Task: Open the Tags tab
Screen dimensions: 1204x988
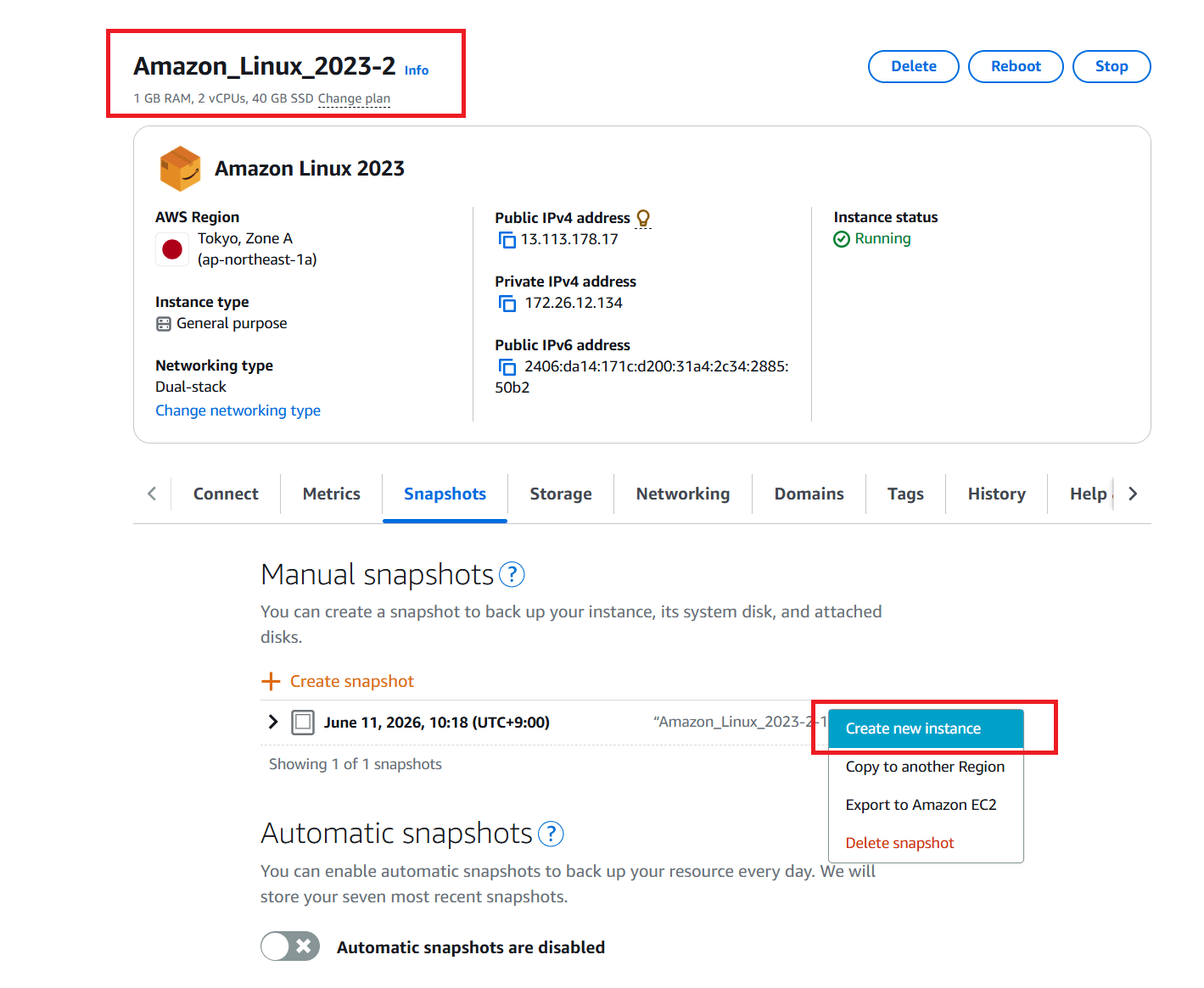Action: pyautogui.click(x=905, y=494)
